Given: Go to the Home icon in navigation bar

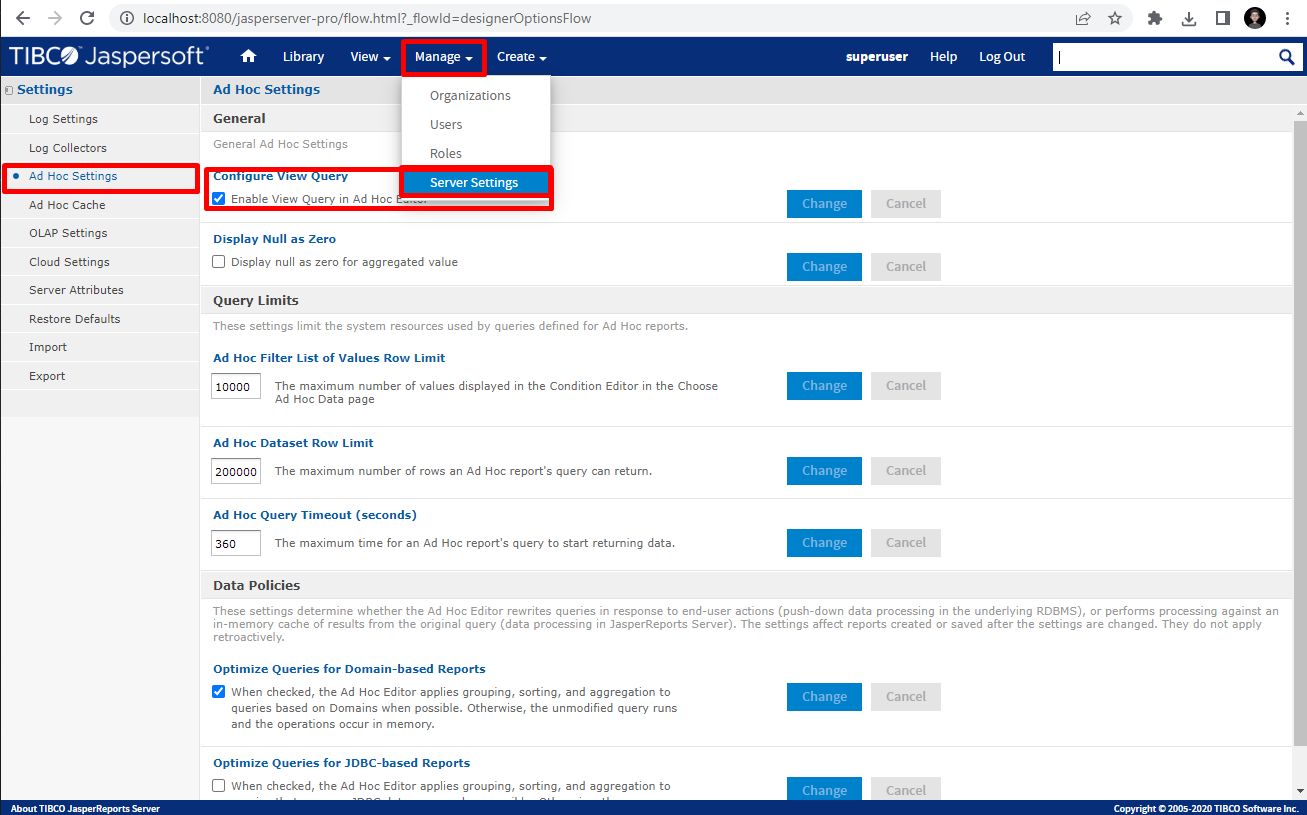Looking at the screenshot, I should pyautogui.click(x=249, y=57).
